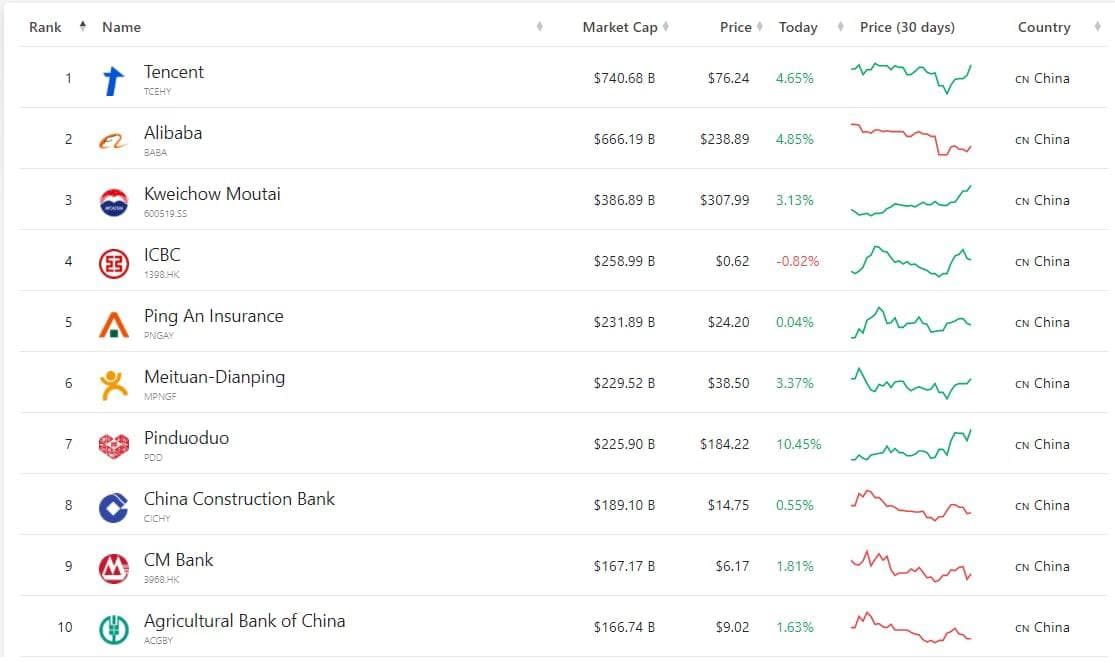Viewport: 1115px width, 663px height.
Task: Click the Ping An Insurance logo icon
Action: point(113,324)
